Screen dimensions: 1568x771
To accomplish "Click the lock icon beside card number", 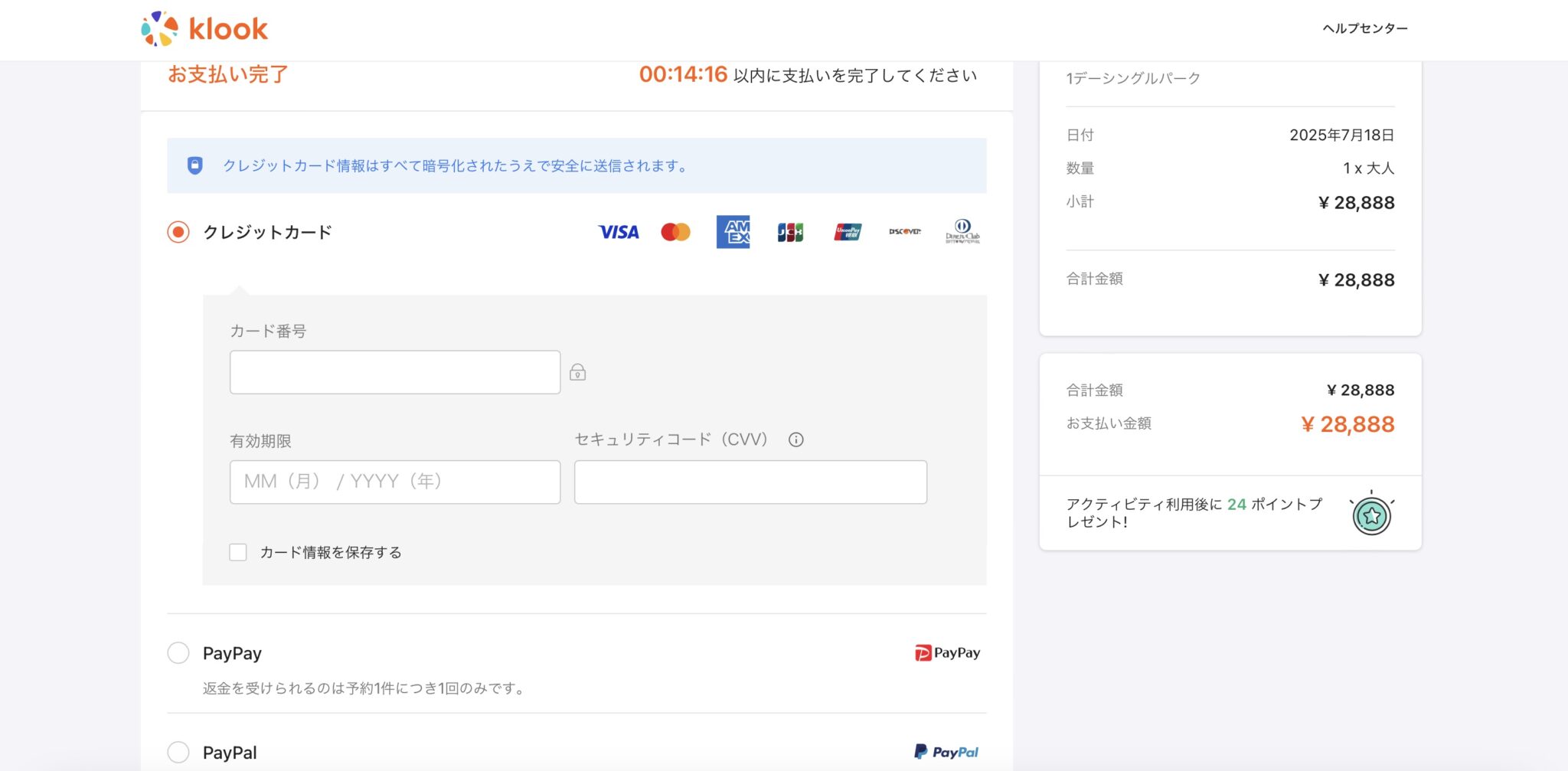I will [578, 372].
